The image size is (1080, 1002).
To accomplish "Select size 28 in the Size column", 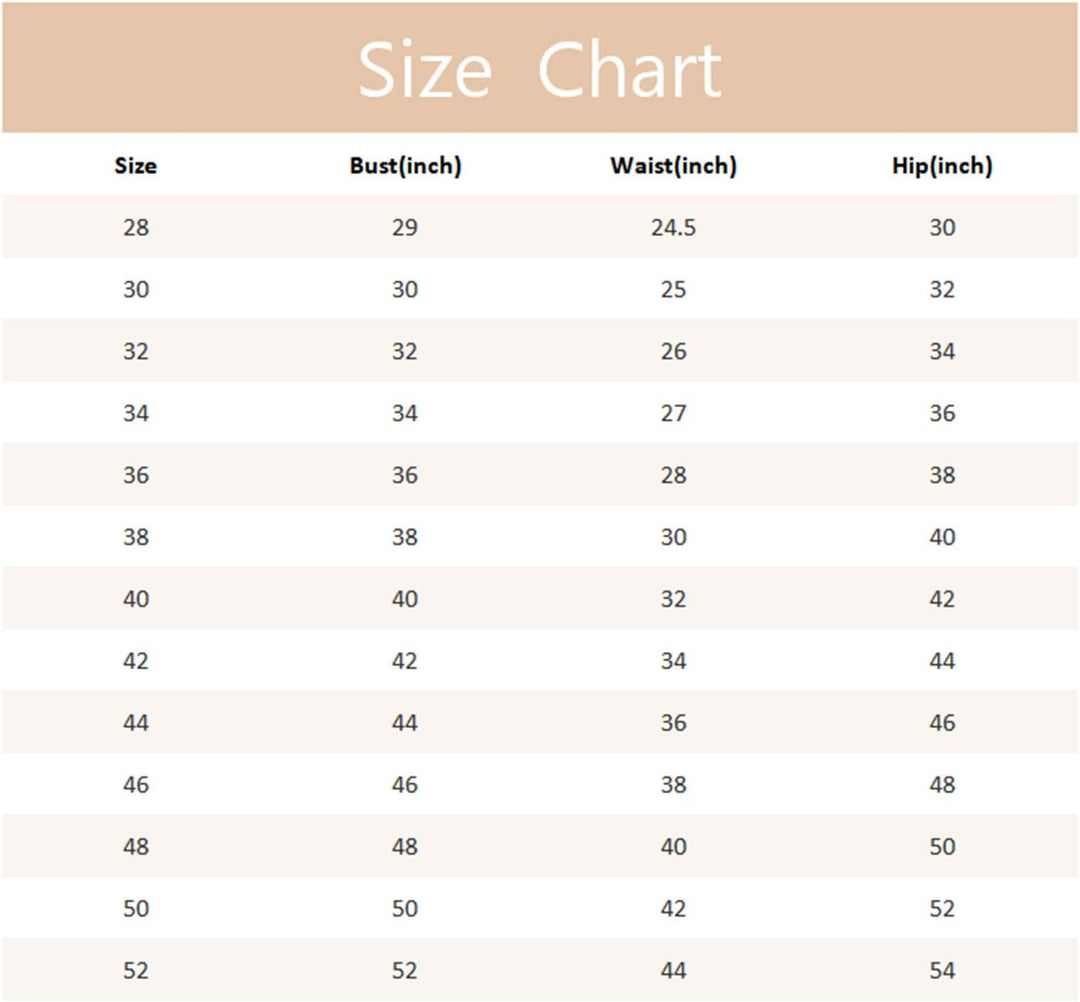I will pos(136,228).
